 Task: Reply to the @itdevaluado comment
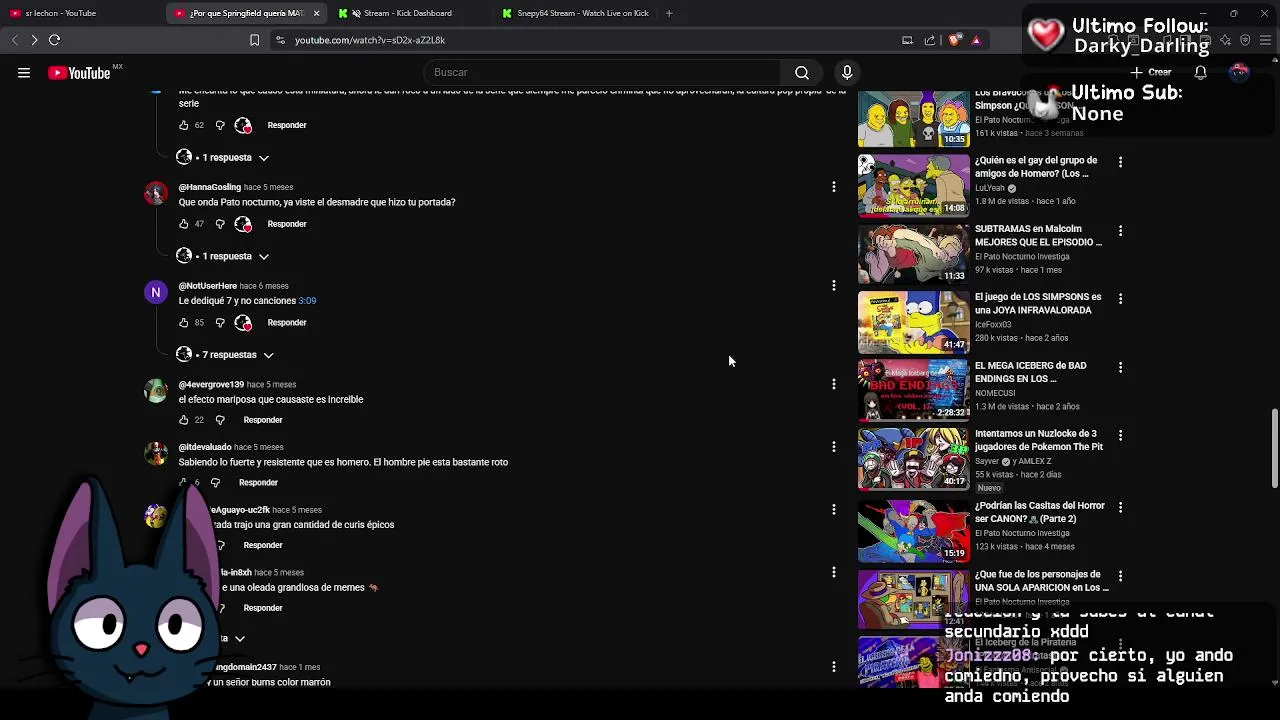coord(258,483)
